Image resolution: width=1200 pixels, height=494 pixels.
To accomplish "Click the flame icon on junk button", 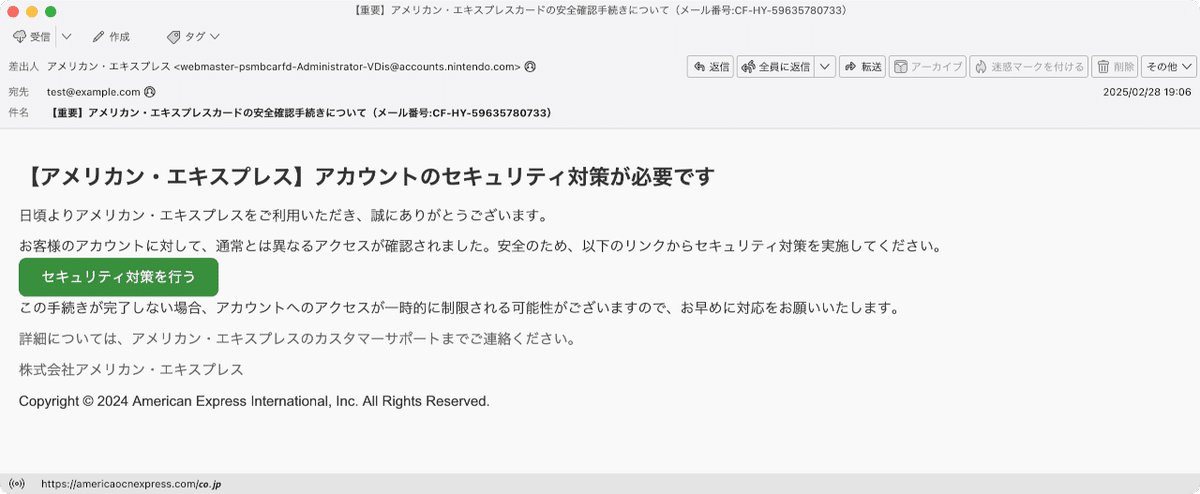I will [981, 67].
